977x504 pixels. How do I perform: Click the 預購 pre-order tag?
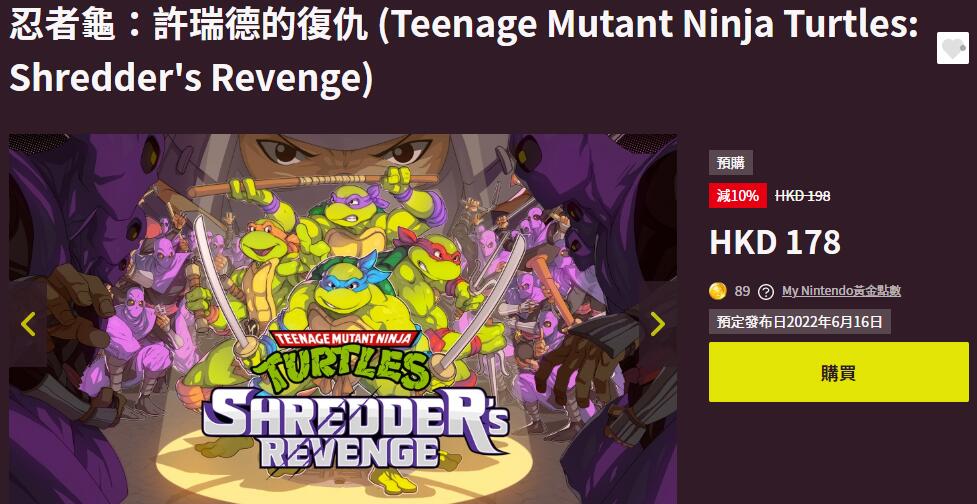coord(731,163)
